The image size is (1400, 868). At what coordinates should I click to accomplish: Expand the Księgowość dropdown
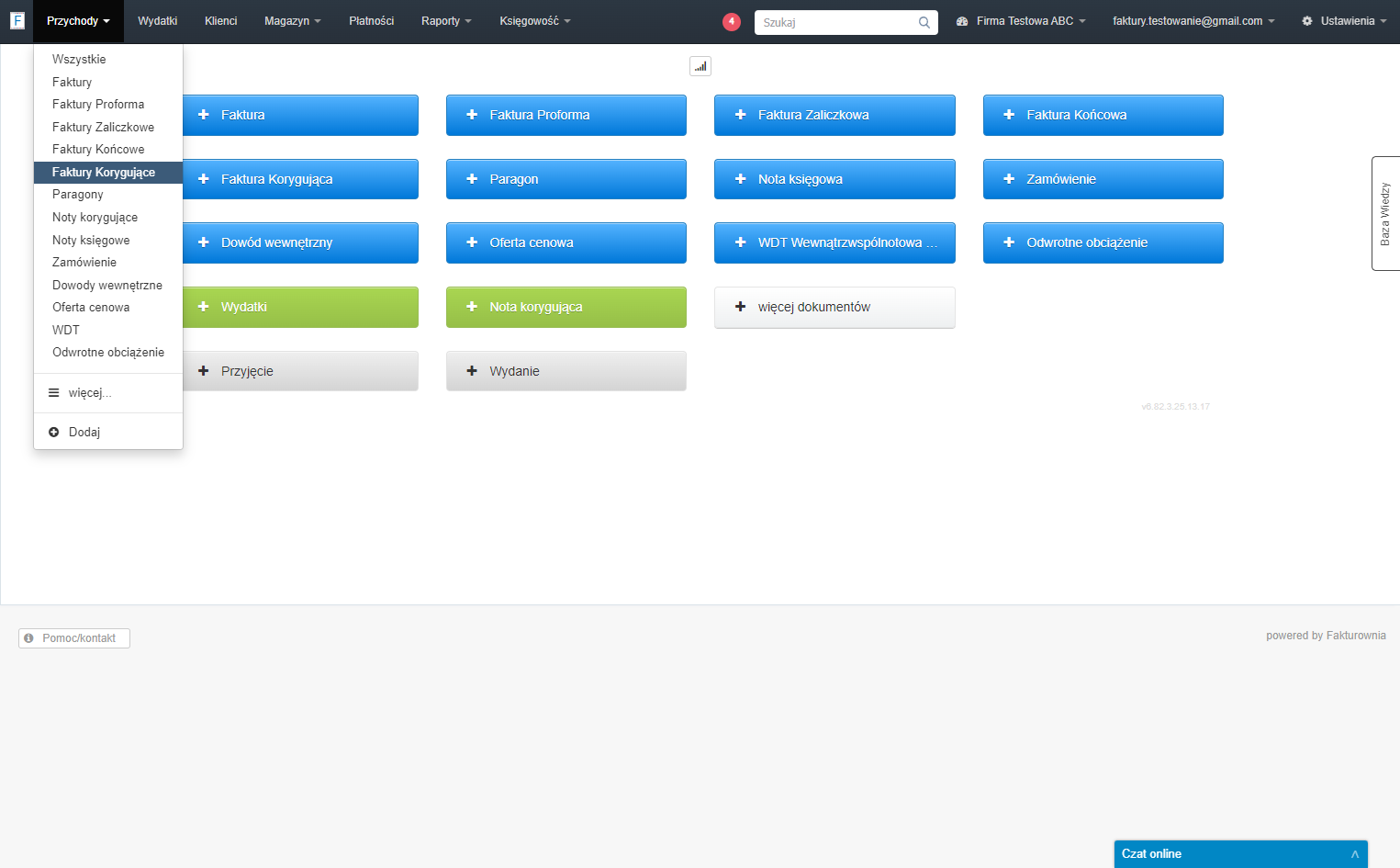coord(535,21)
